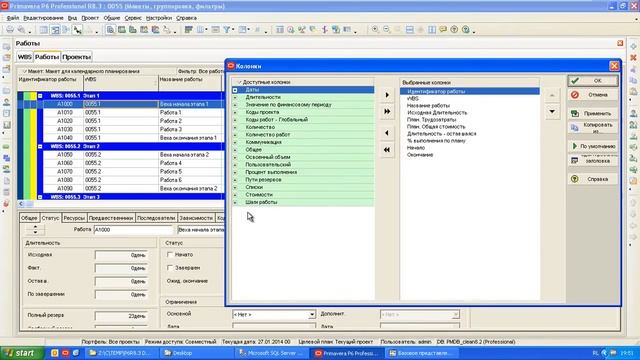Switch to the WBS tab
640x360 pixels.
click(24, 57)
